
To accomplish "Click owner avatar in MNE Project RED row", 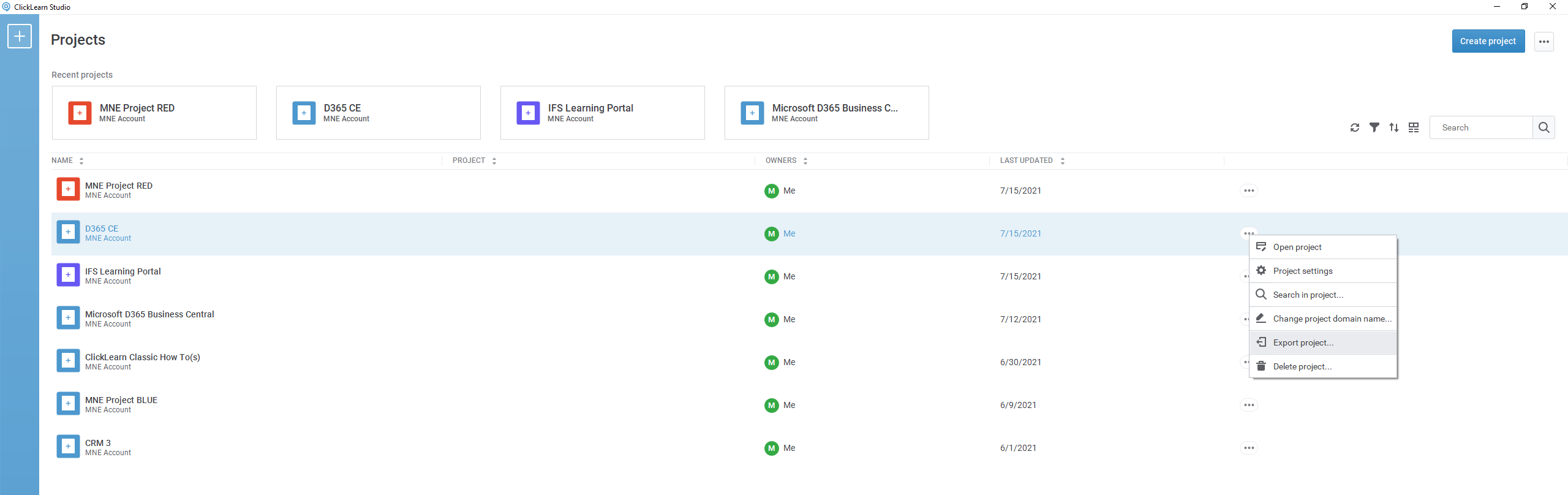I will 772,191.
